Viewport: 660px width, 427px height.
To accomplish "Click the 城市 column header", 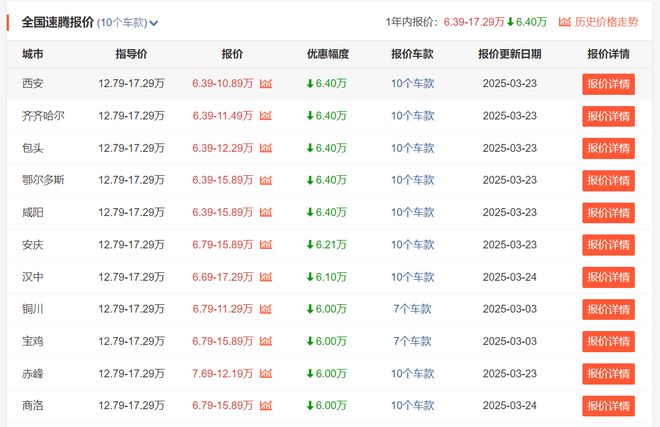I will coord(32,54).
